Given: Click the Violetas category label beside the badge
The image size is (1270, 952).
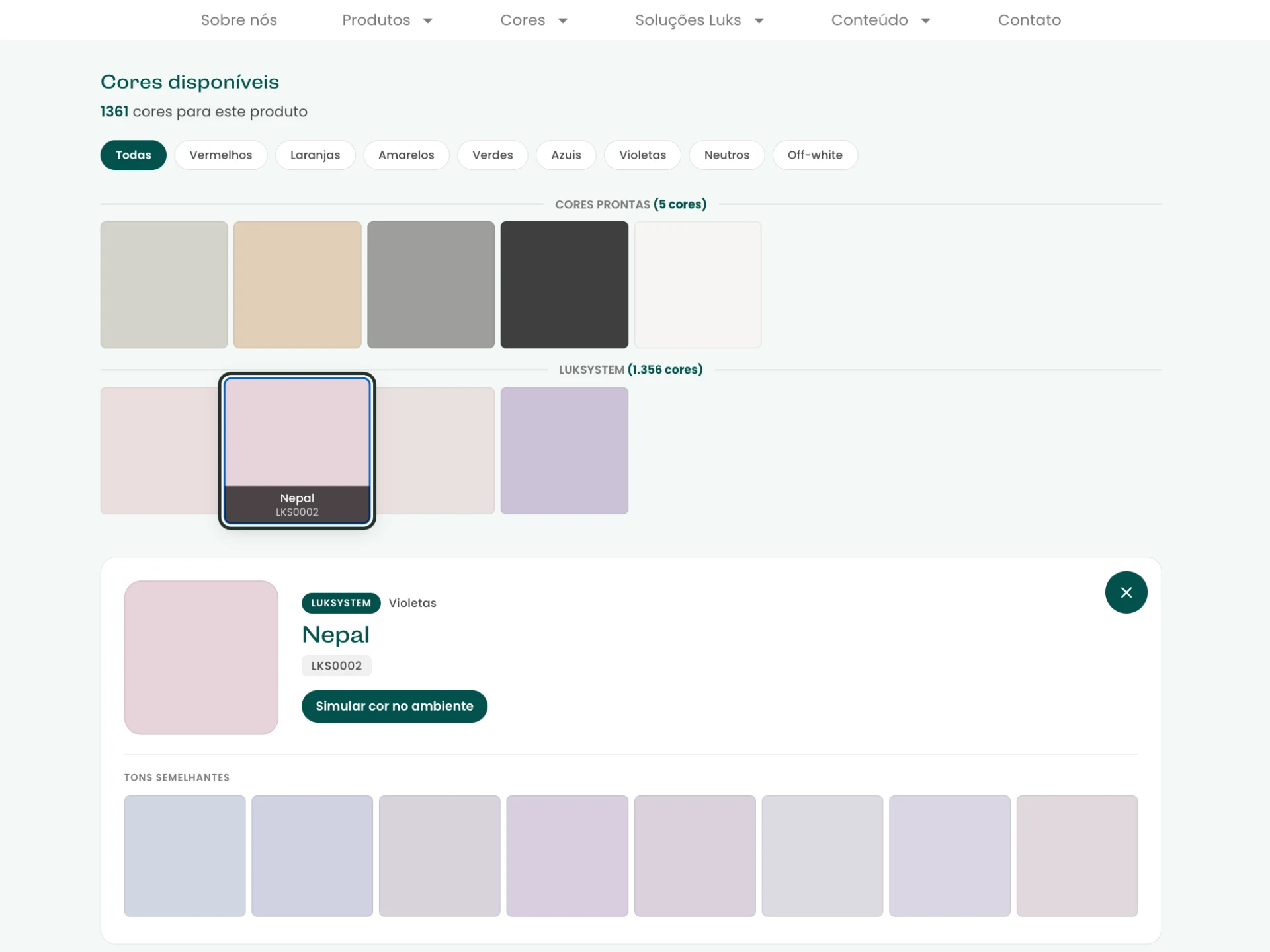Looking at the screenshot, I should pos(413,603).
